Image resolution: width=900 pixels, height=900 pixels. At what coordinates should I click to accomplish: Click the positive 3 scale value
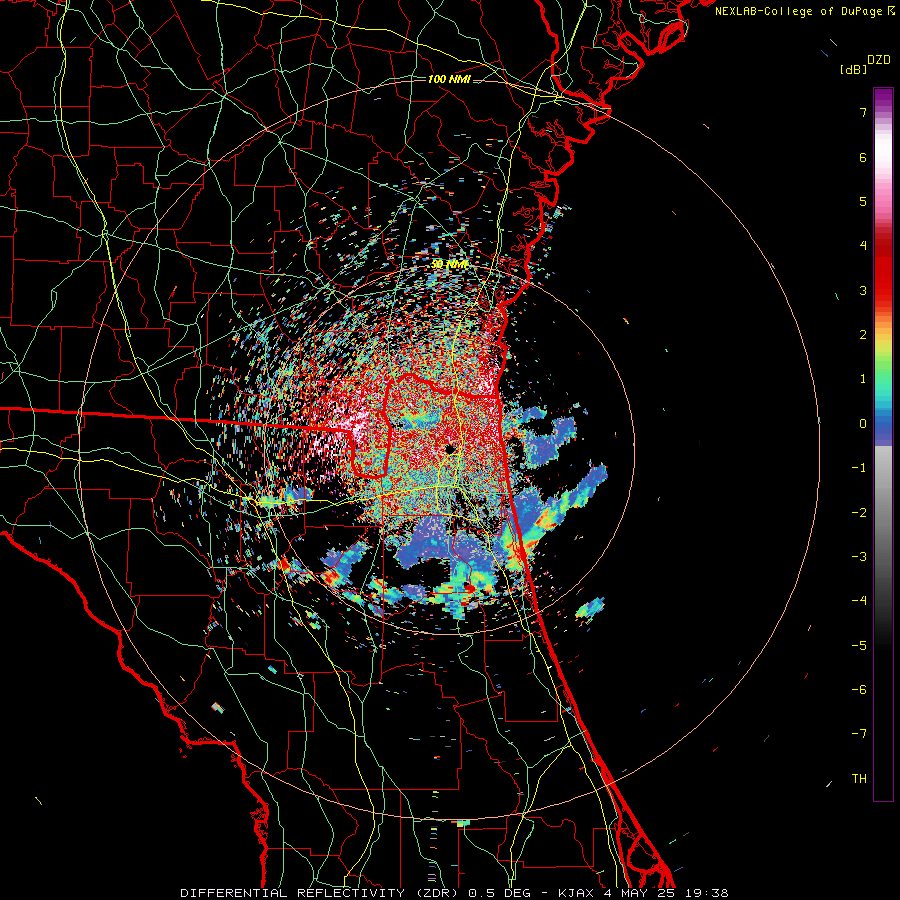pyautogui.click(x=863, y=290)
